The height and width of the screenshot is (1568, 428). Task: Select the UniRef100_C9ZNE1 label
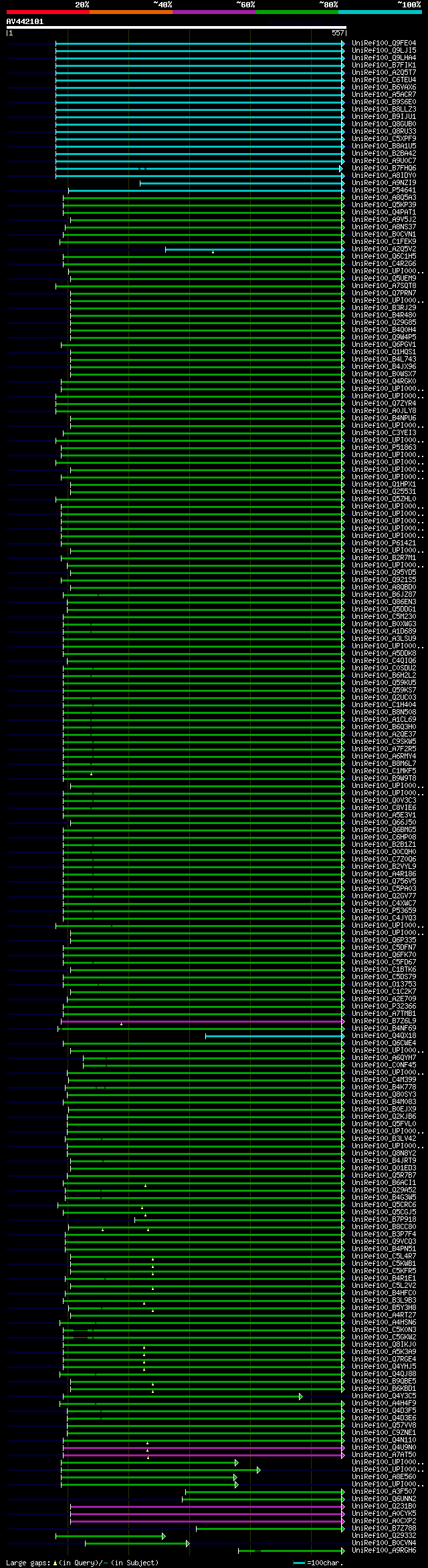click(384, 1433)
